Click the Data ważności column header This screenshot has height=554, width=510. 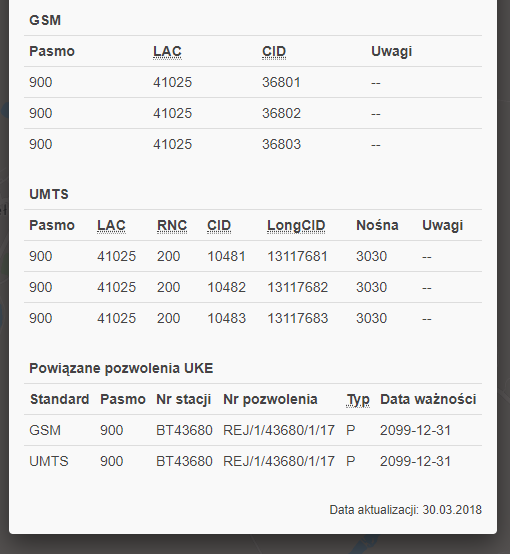pyautogui.click(x=428, y=400)
